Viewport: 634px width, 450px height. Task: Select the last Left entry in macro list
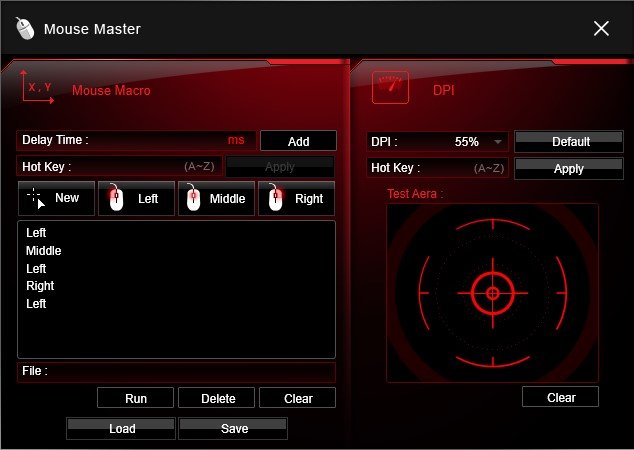point(36,304)
